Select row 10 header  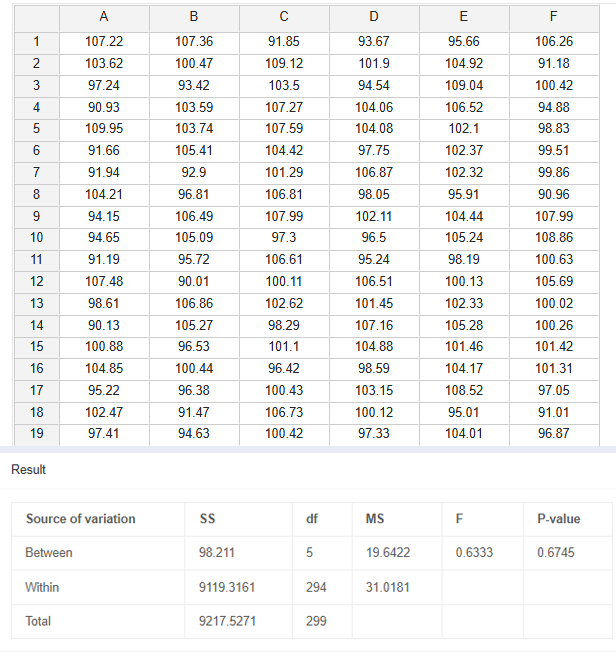coord(37,238)
